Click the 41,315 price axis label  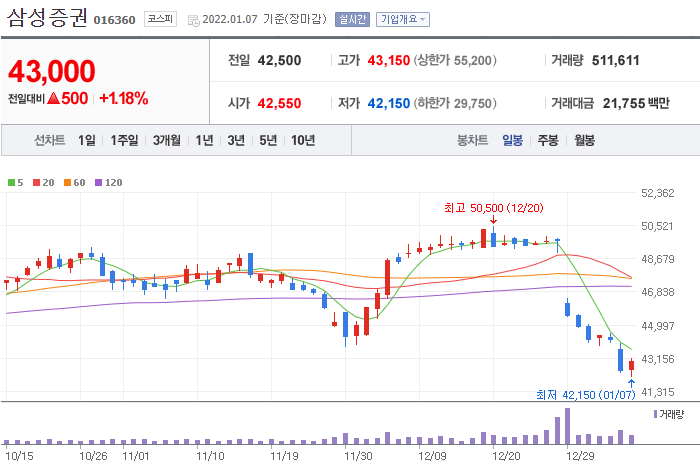pyautogui.click(x=658, y=392)
